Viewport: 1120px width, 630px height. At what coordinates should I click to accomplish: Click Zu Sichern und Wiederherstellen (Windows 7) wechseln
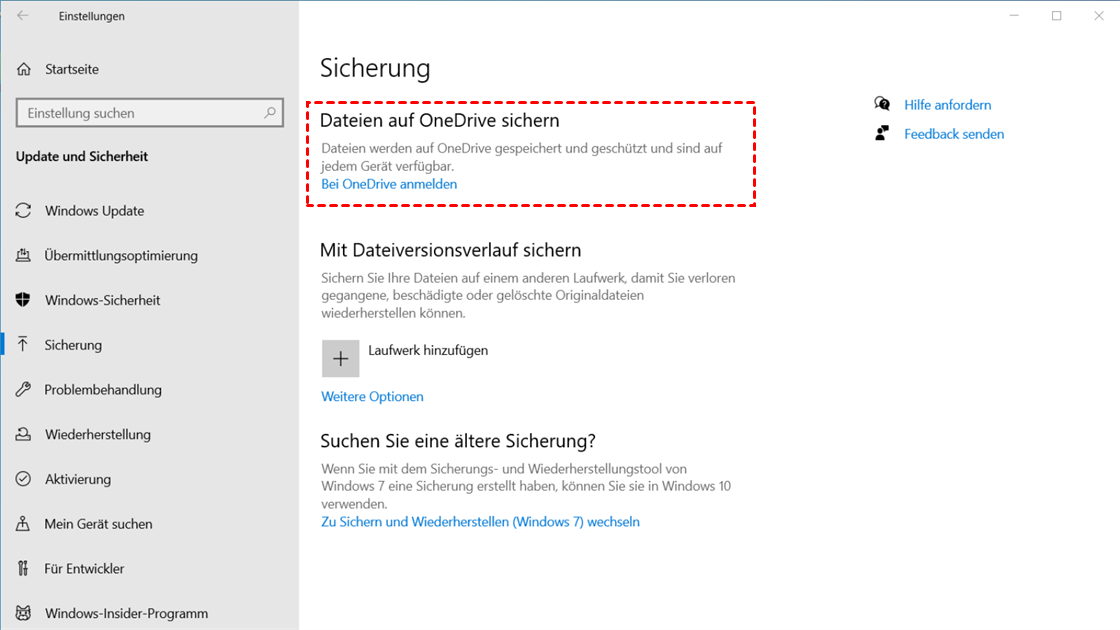pyautogui.click(x=480, y=521)
